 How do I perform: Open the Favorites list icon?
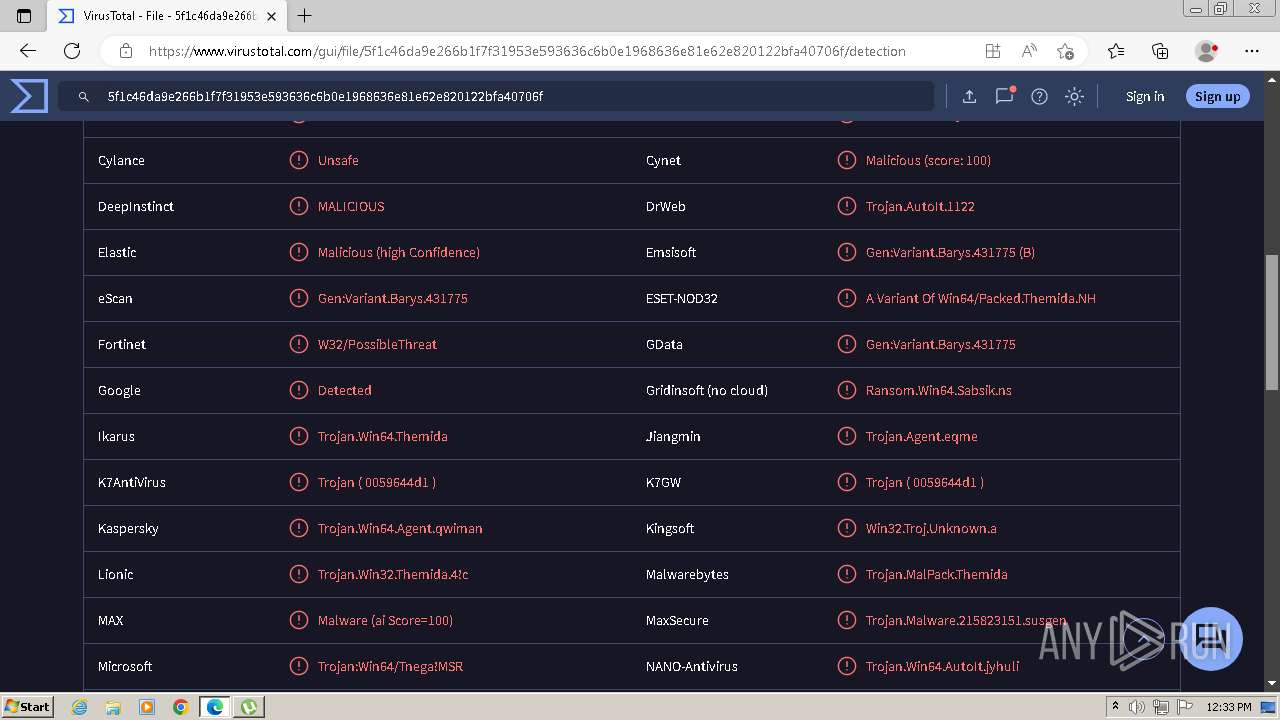(x=1116, y=51)
